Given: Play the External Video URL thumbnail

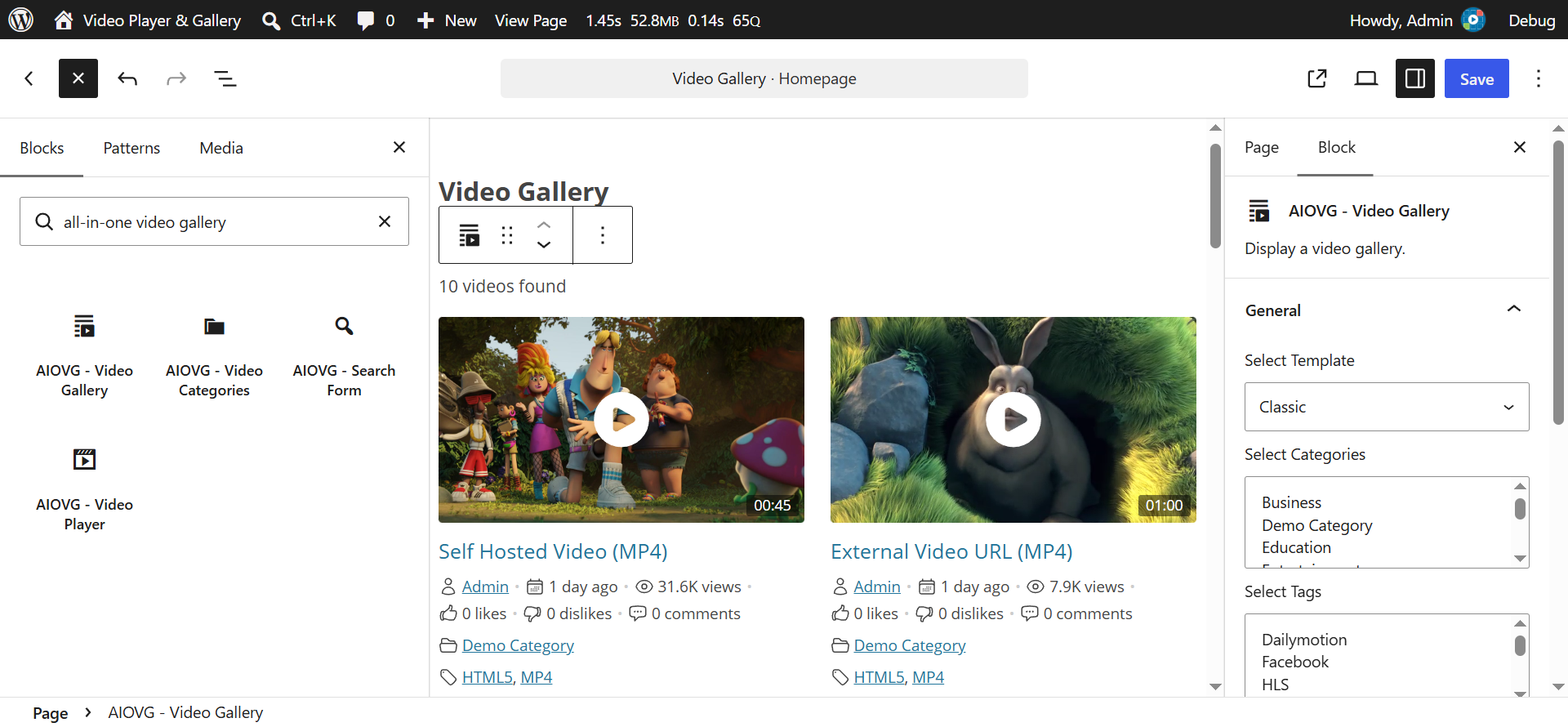Looking at the screenshot, I should pos(1013,420).
